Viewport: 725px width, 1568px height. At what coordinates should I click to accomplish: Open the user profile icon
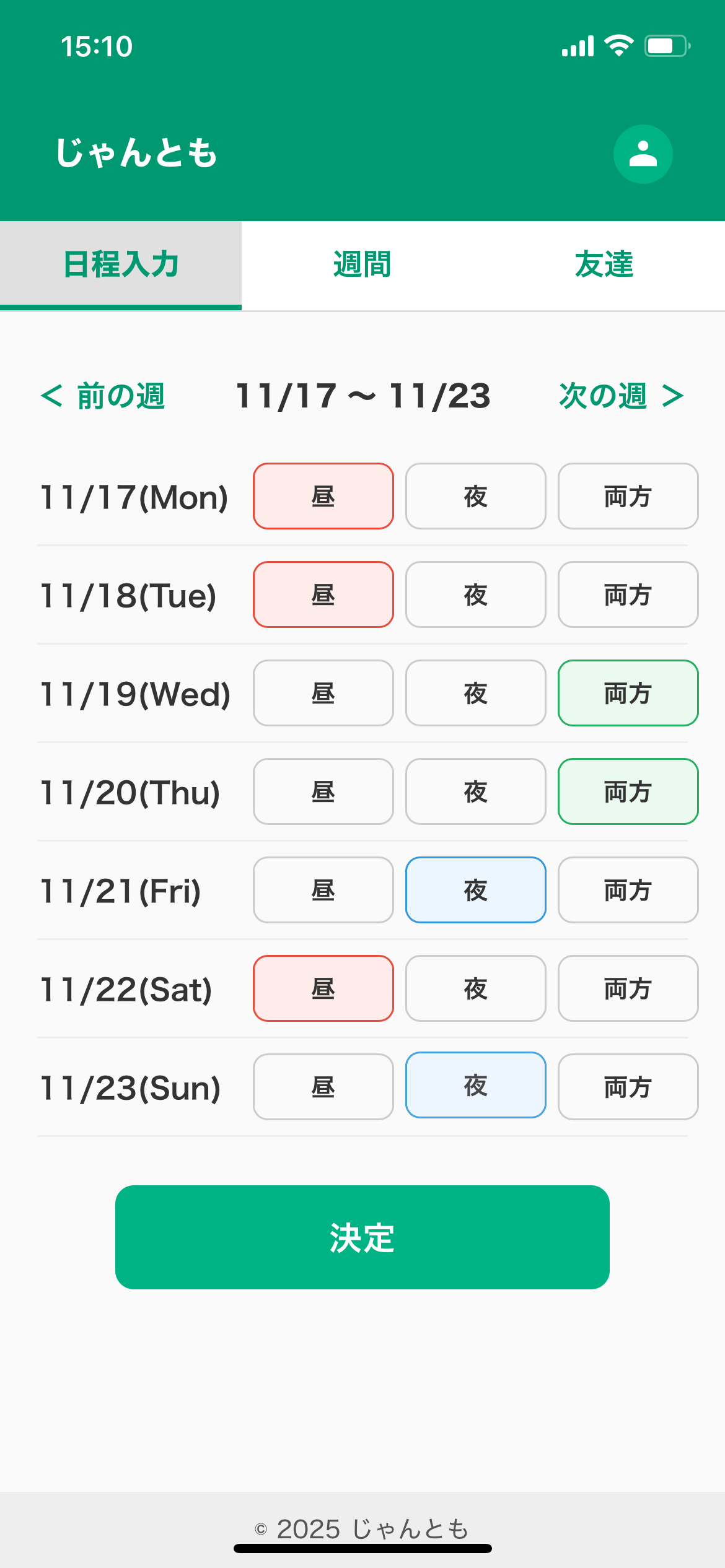click(643, 154)
